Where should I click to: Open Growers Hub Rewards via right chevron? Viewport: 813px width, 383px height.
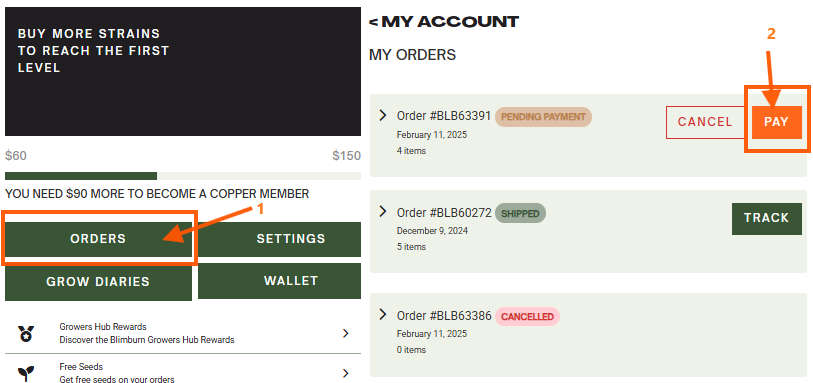click(346, 333)
